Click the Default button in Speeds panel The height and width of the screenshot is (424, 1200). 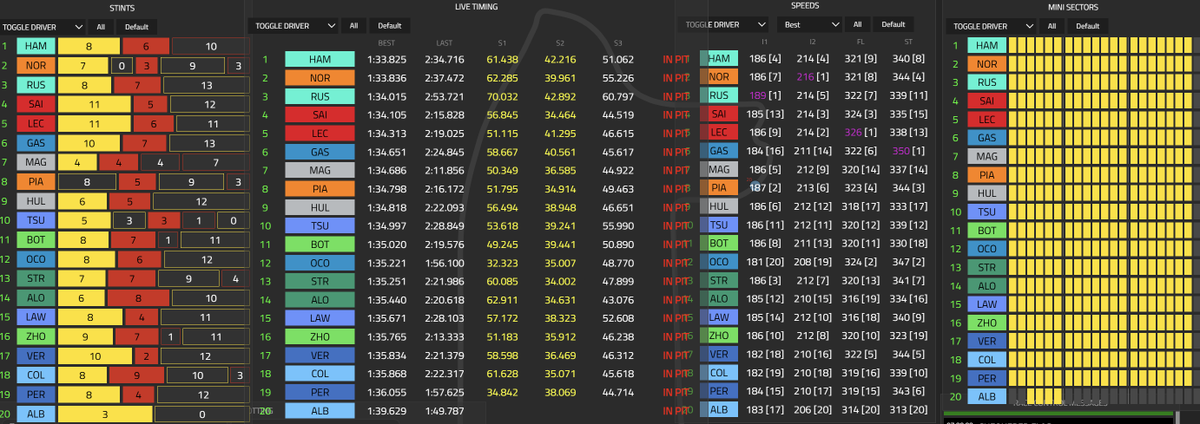pos(891,24)
